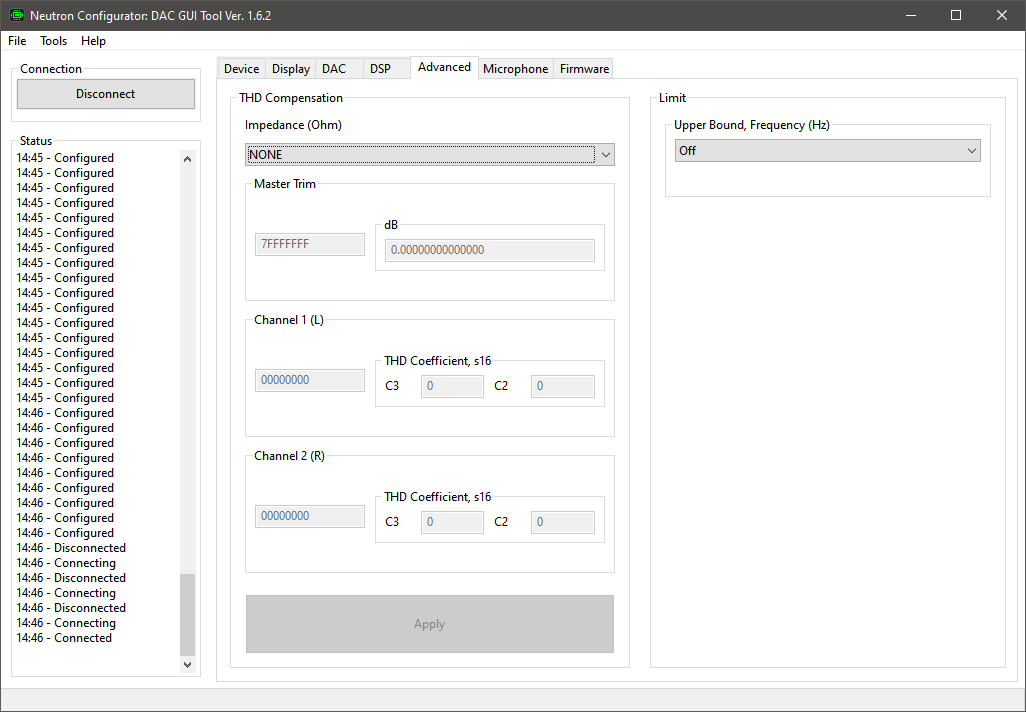1026x712 pixels.
Task: Open the Microphone tab
Action: click(515, 69)
